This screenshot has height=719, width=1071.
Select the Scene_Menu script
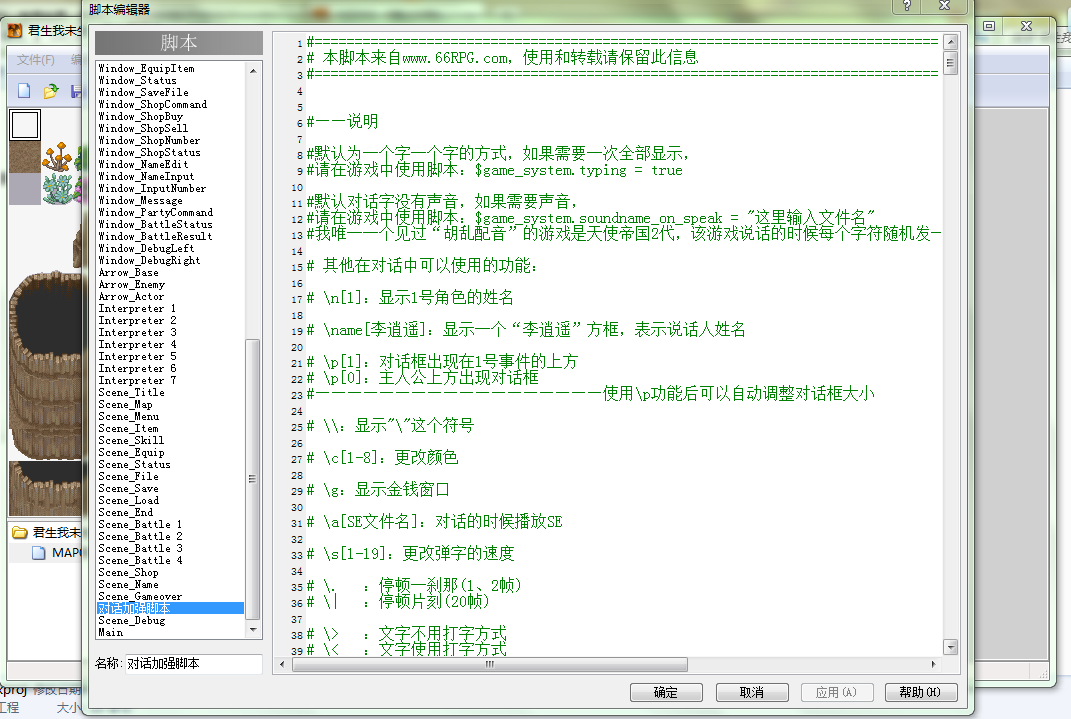(129, 417)
